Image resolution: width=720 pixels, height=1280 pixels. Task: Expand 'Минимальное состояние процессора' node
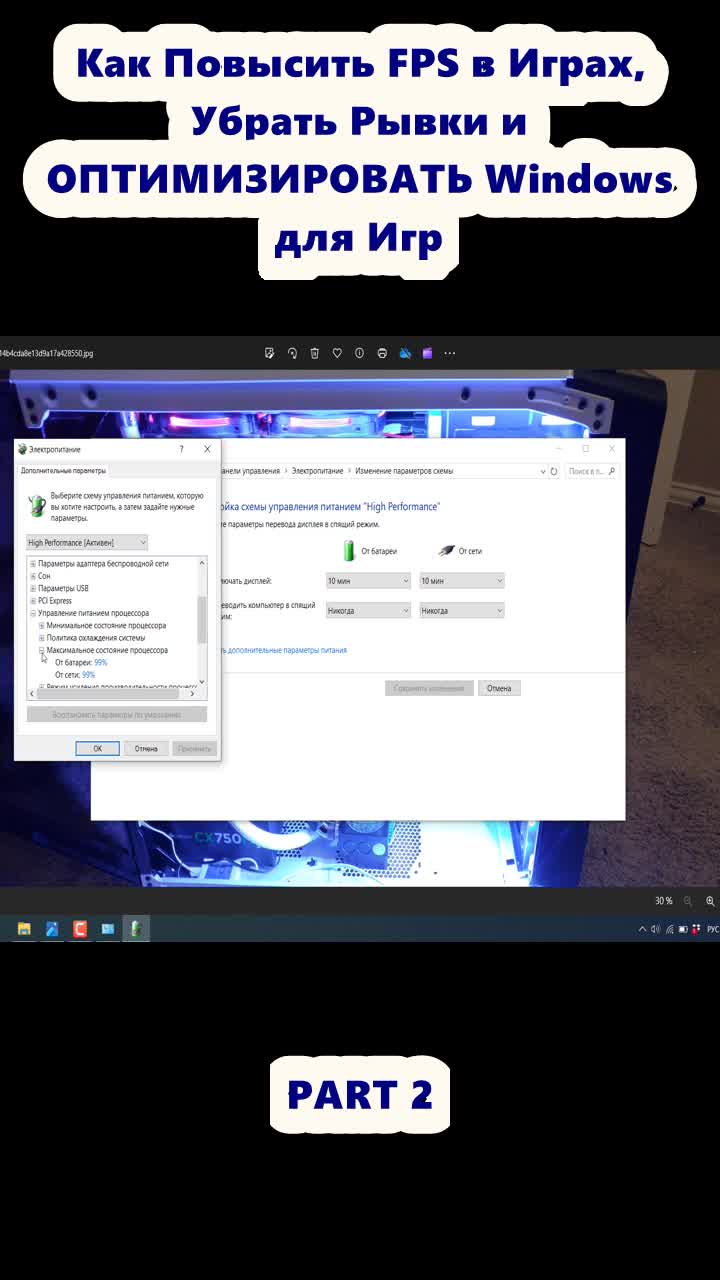click(41, 625)
